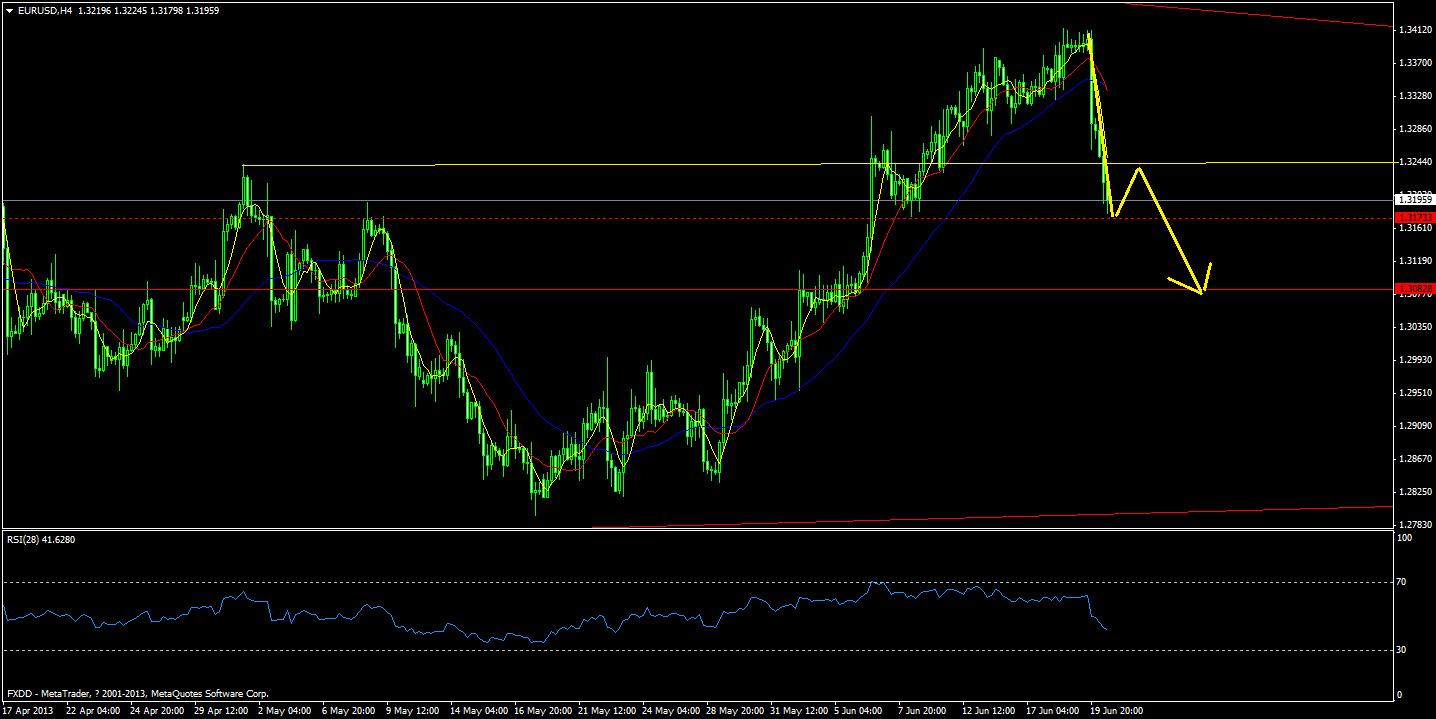Click the RSI scale level 70
The height and width of the screenshot is (719, 1436).
tap(1402, 581)
